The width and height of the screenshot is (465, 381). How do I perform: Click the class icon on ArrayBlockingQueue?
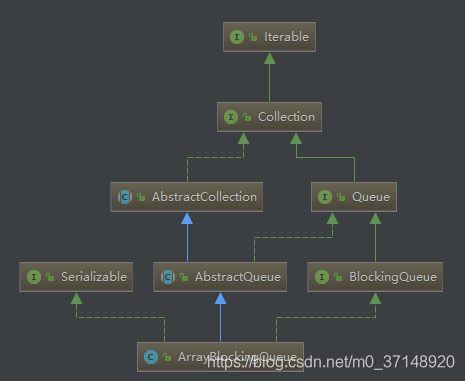pyautogui.click(x=151, y=357)
